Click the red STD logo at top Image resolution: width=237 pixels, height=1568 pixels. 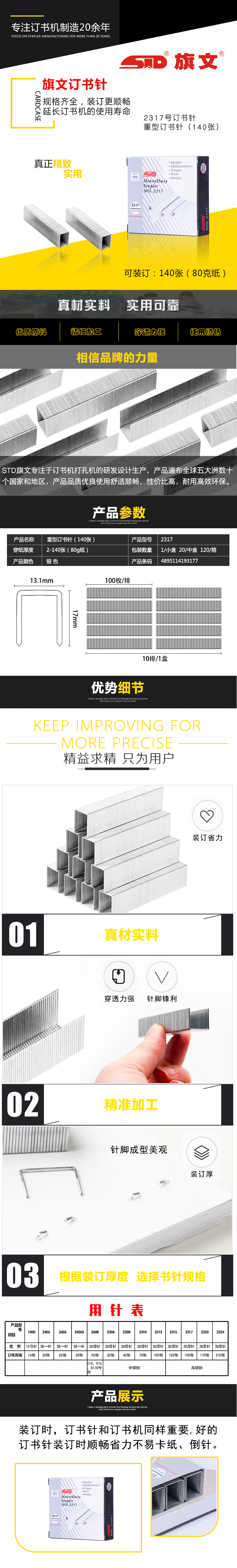click(x=143, y=61)
